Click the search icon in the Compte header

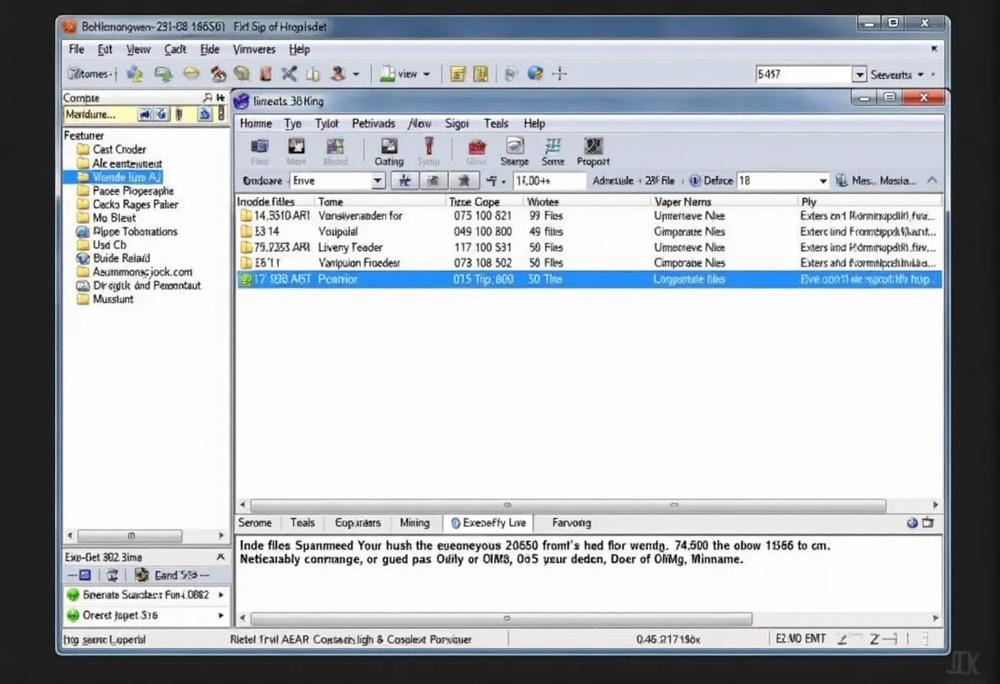(207, 98)
